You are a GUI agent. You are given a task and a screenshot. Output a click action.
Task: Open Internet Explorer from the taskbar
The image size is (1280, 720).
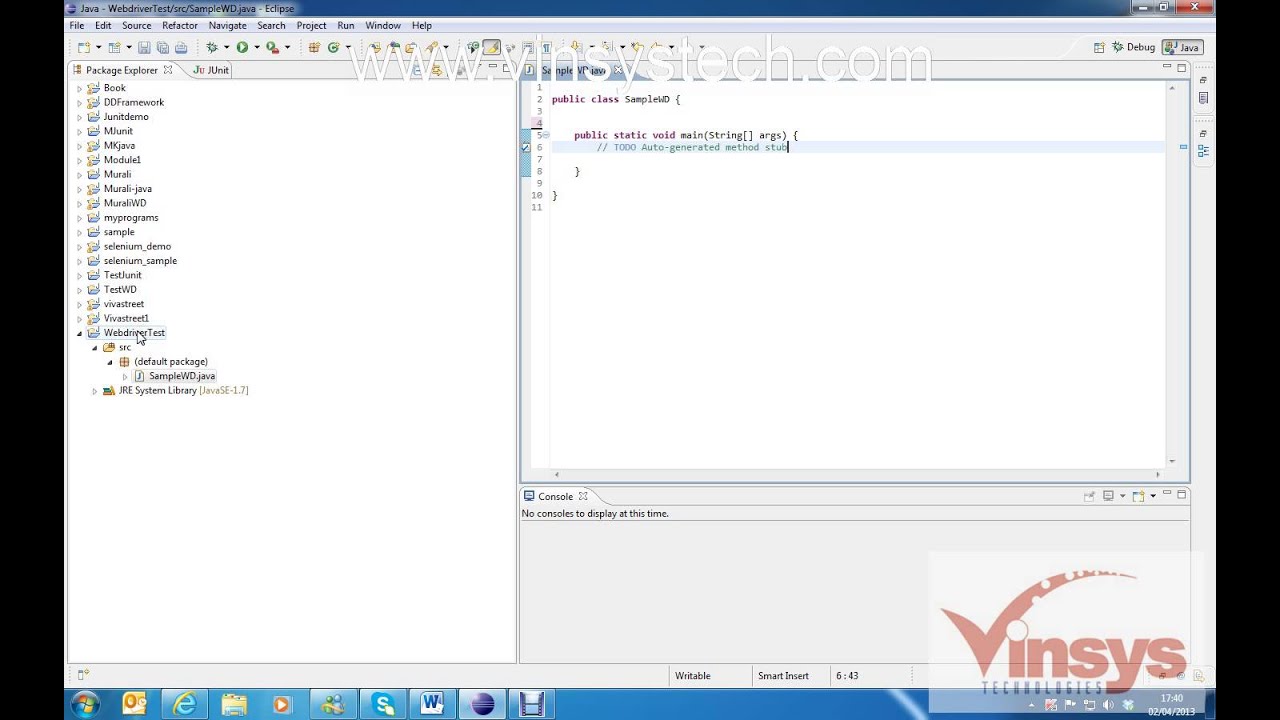(184, 704)
